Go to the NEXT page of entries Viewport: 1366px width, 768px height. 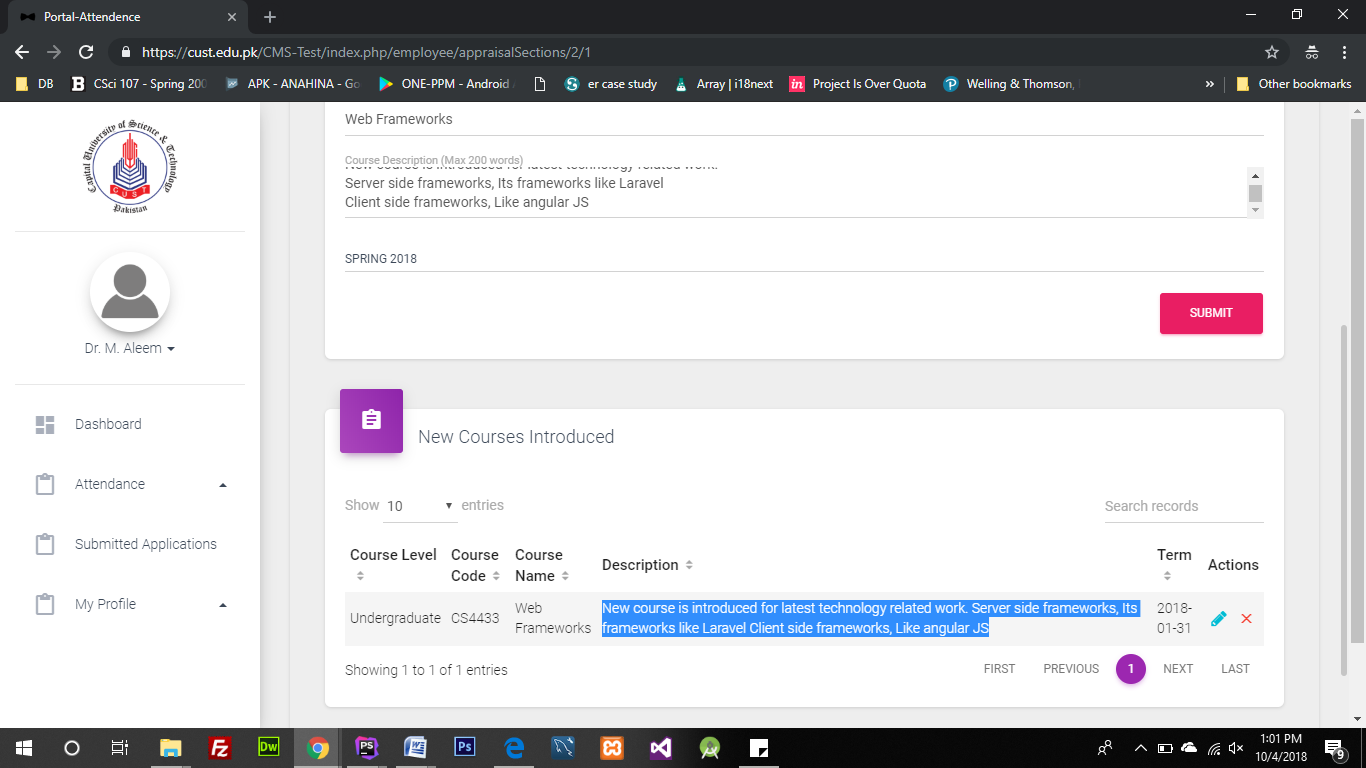click(x=1177, y=669)
